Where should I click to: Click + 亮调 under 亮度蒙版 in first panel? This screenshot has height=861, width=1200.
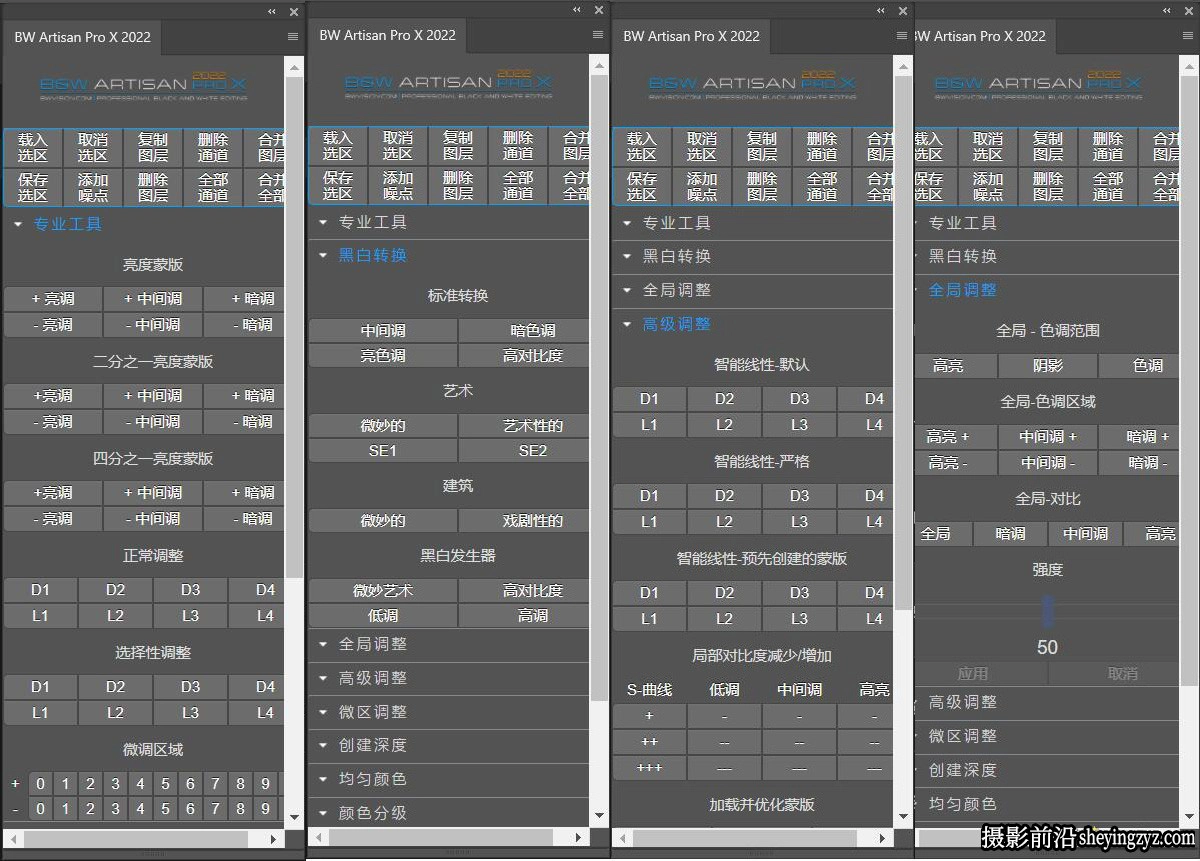[x=54, y=298]
